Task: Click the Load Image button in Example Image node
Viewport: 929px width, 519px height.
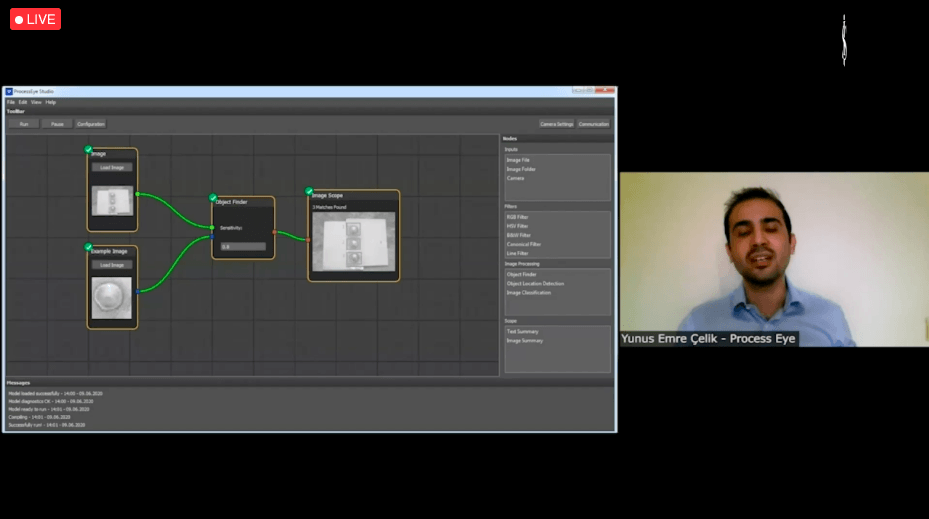Action: 112,265
